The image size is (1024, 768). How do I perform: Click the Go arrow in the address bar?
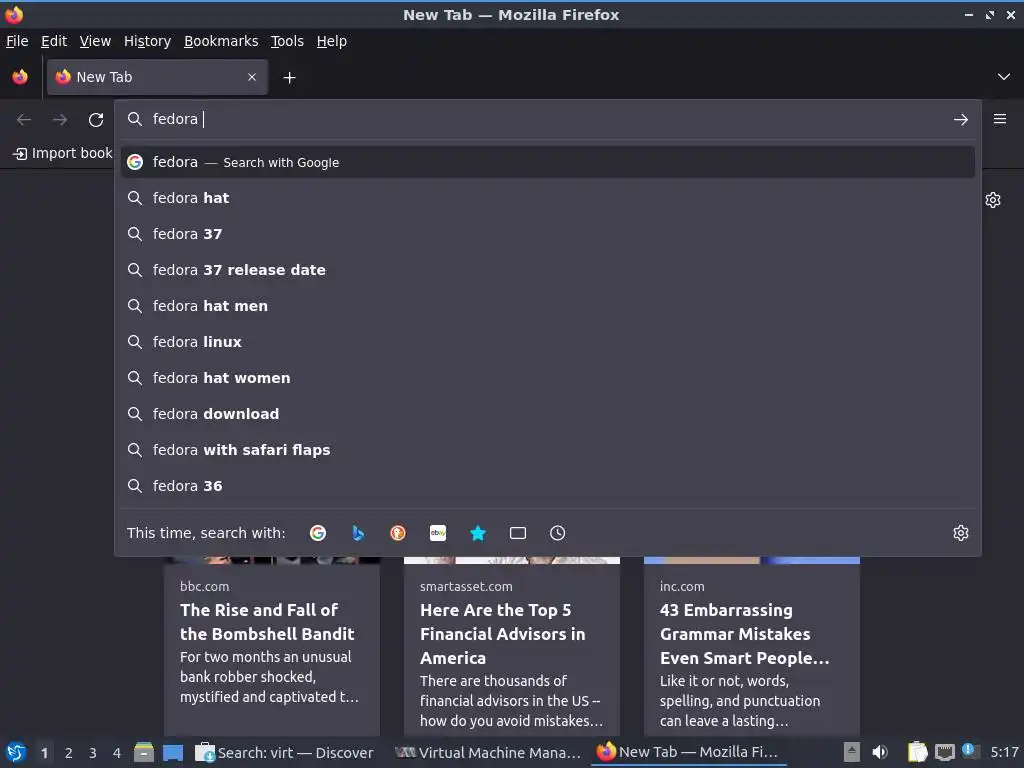point(960,120)
